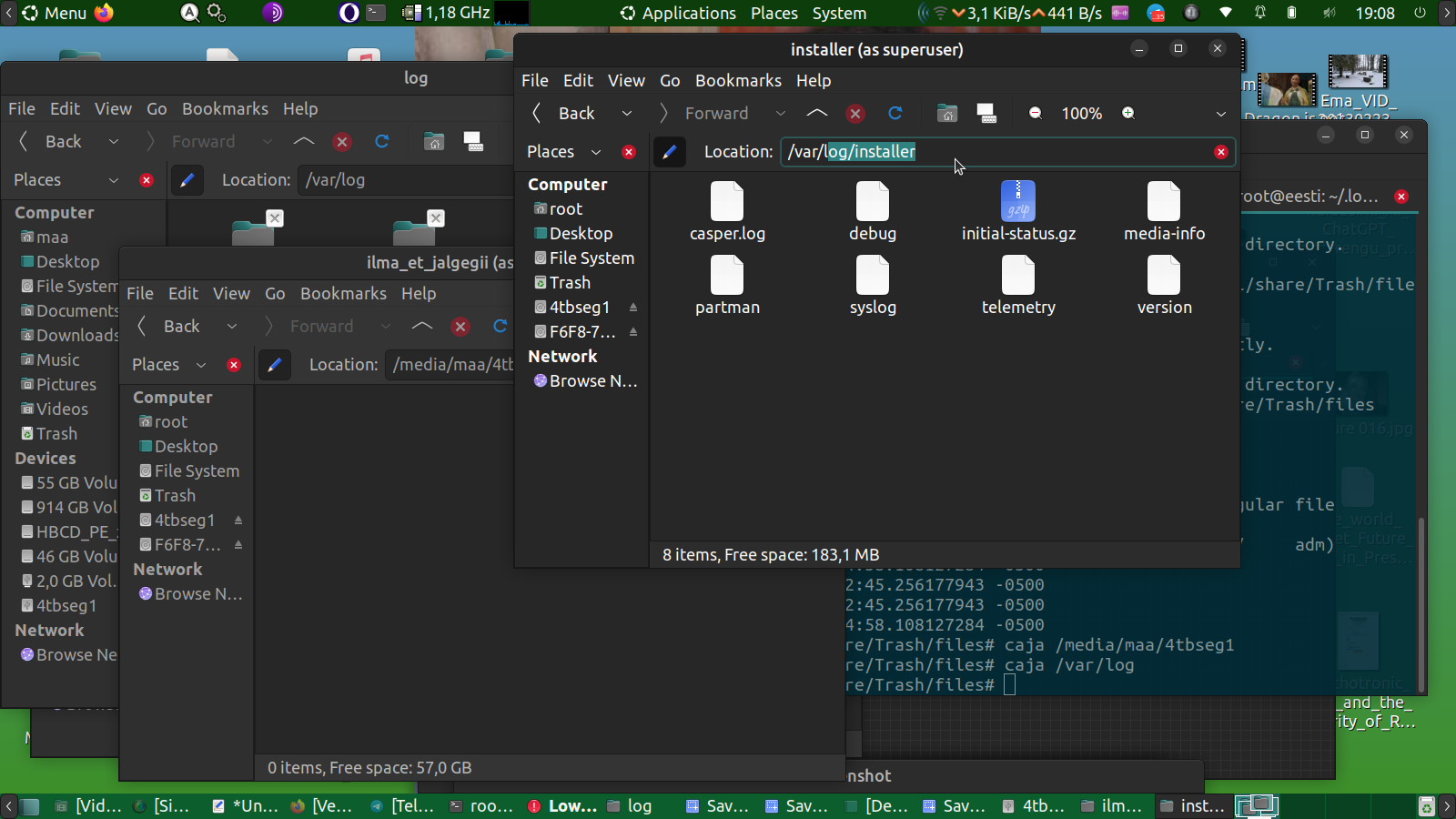1456x819 pixels.
Task: Expand the Places side pane dropdown in installer
Action: point(596,152)
